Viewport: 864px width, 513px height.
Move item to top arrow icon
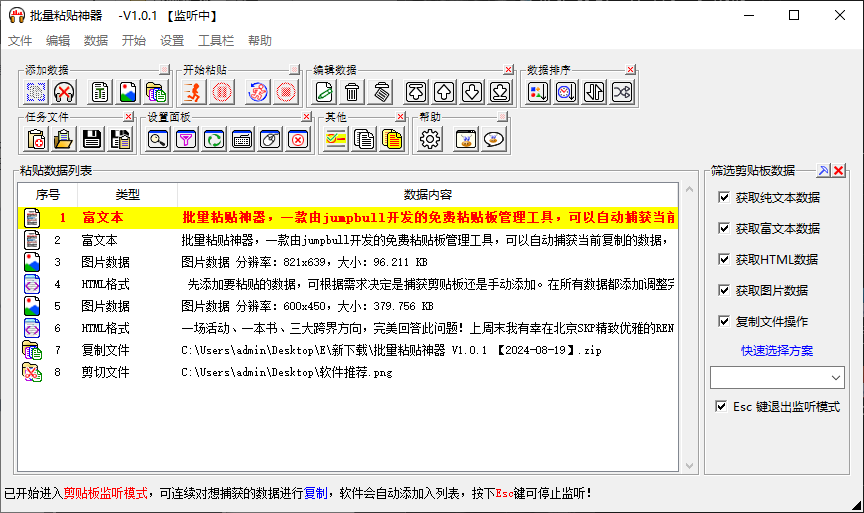tap(416, 92)
